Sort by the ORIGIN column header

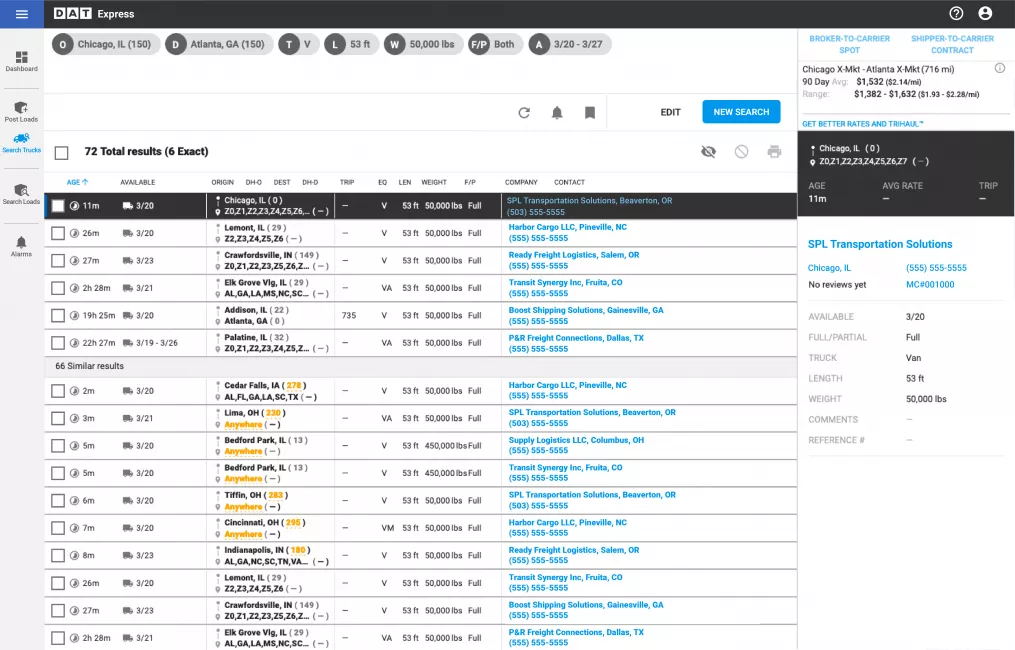(222, 183)
